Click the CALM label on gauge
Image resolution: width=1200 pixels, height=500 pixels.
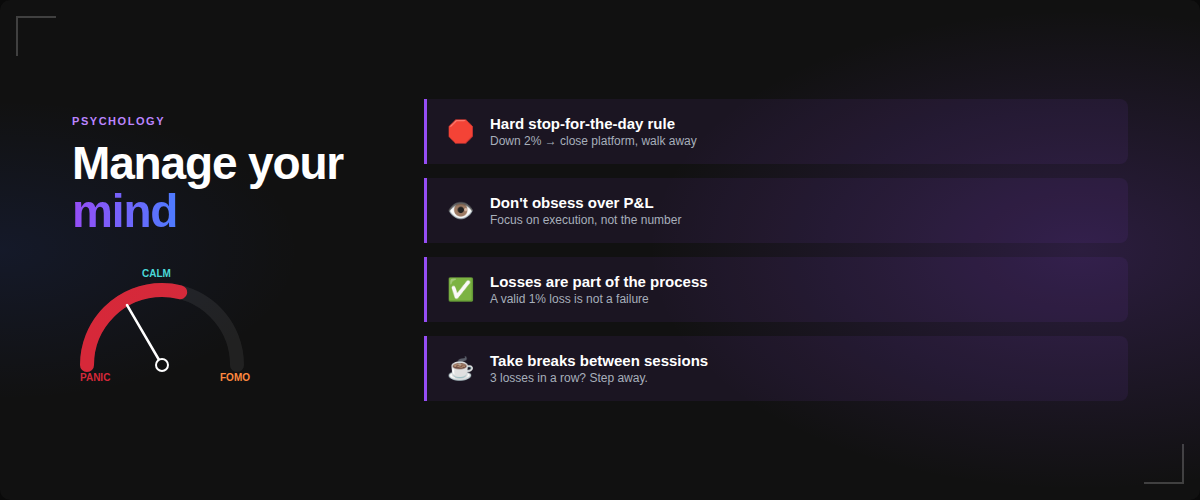tap(156, 274)
